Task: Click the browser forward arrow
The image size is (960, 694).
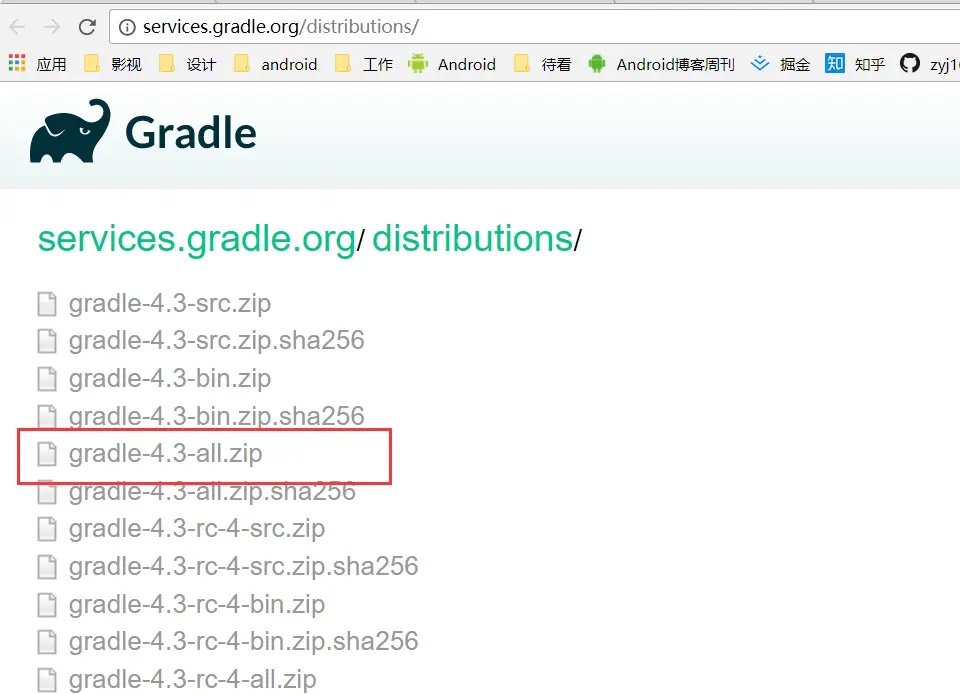Action: 52,26
